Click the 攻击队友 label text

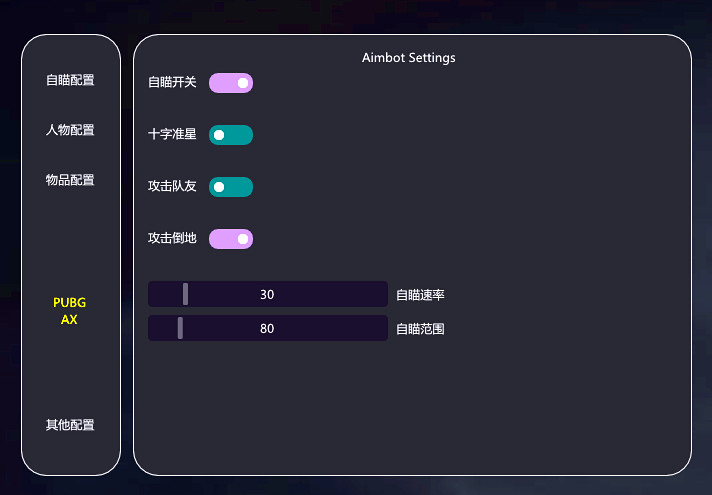point(172,186)
